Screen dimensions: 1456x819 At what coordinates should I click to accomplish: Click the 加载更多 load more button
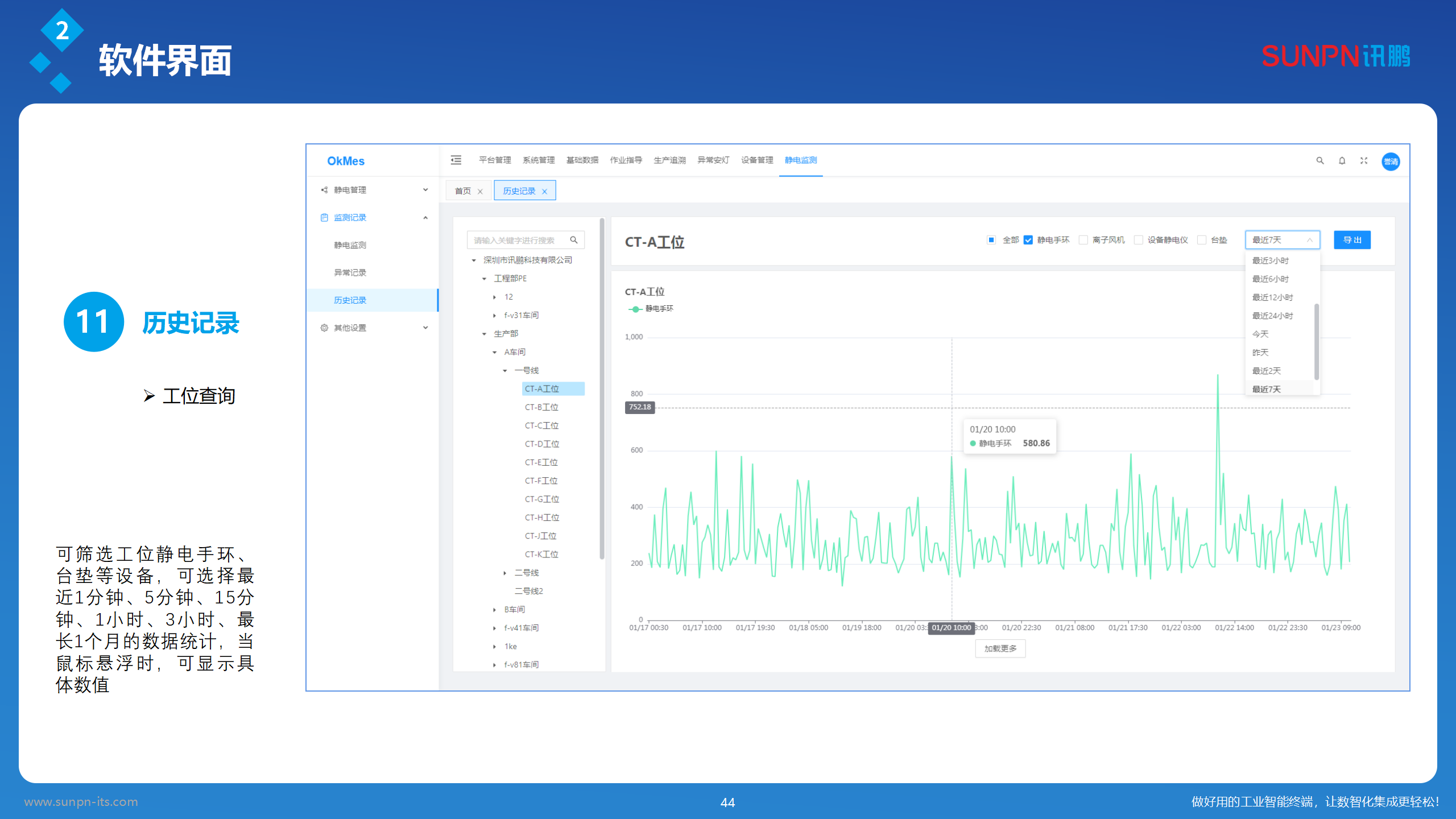coord(1000,648)
